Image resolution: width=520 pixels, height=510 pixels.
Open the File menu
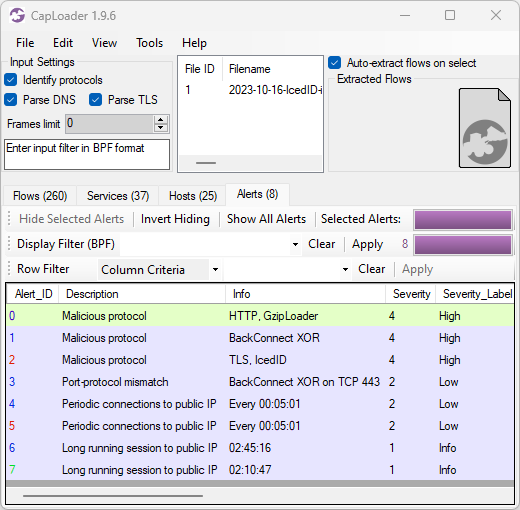[x=25, y=43]
